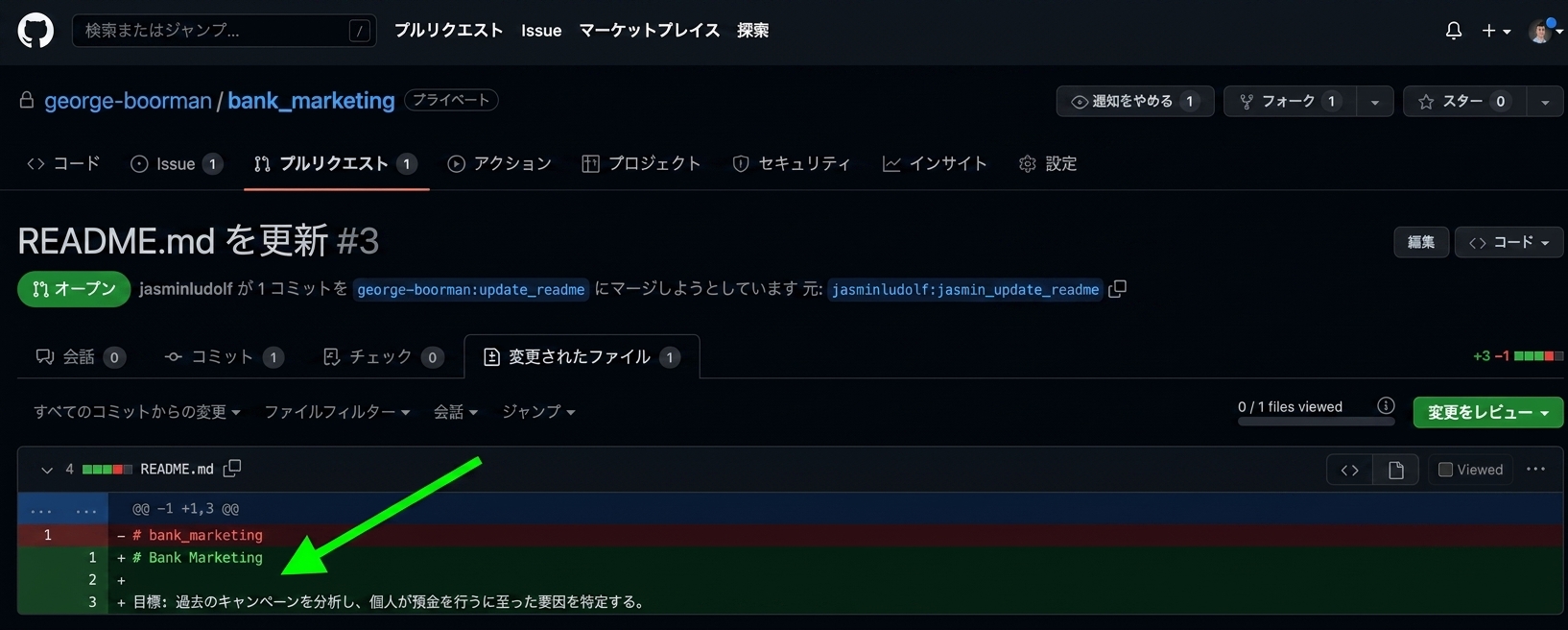Mark README.md as Viewed checkbox
This screenshot has height=630, width=1568.
(1445, 470)
